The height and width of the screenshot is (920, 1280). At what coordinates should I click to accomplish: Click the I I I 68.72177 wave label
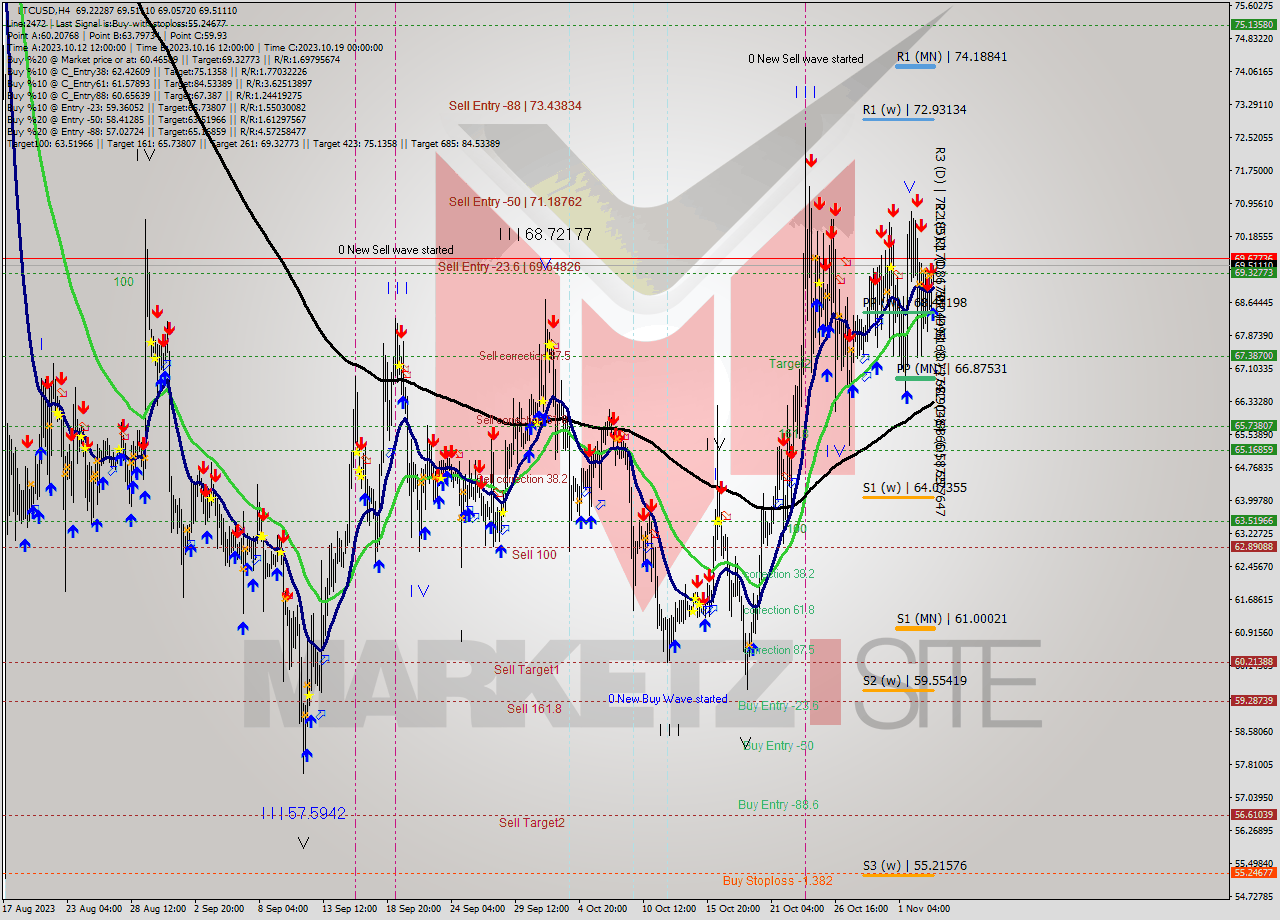546,234
